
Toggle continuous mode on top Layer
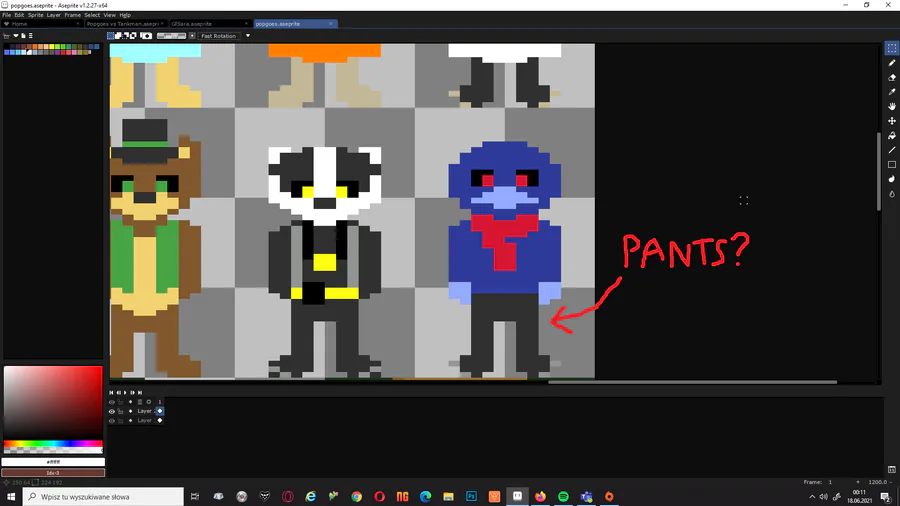(x=130, y=411)
